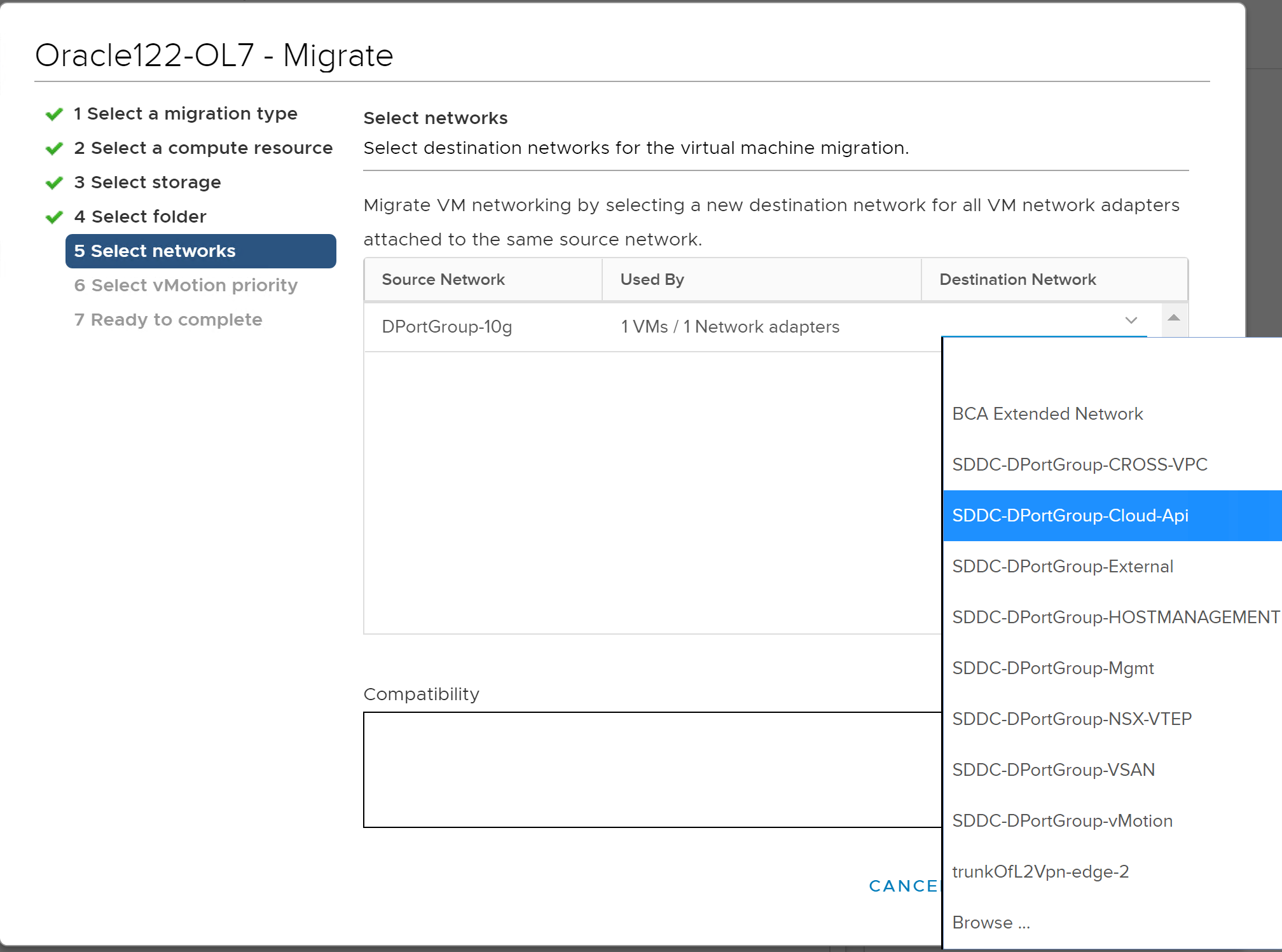The image size is (1282, 952).
Task: Pick the highlighted SDDC-DPortGroup-Cloud-Api entry
Action: click(1070, 516)
